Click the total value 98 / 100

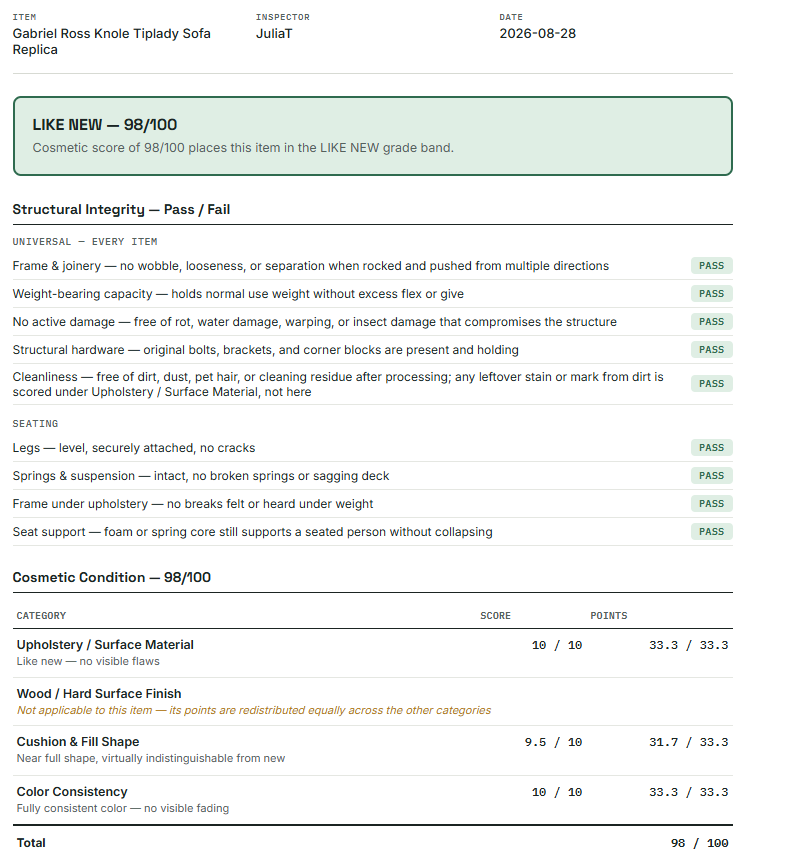700,843
